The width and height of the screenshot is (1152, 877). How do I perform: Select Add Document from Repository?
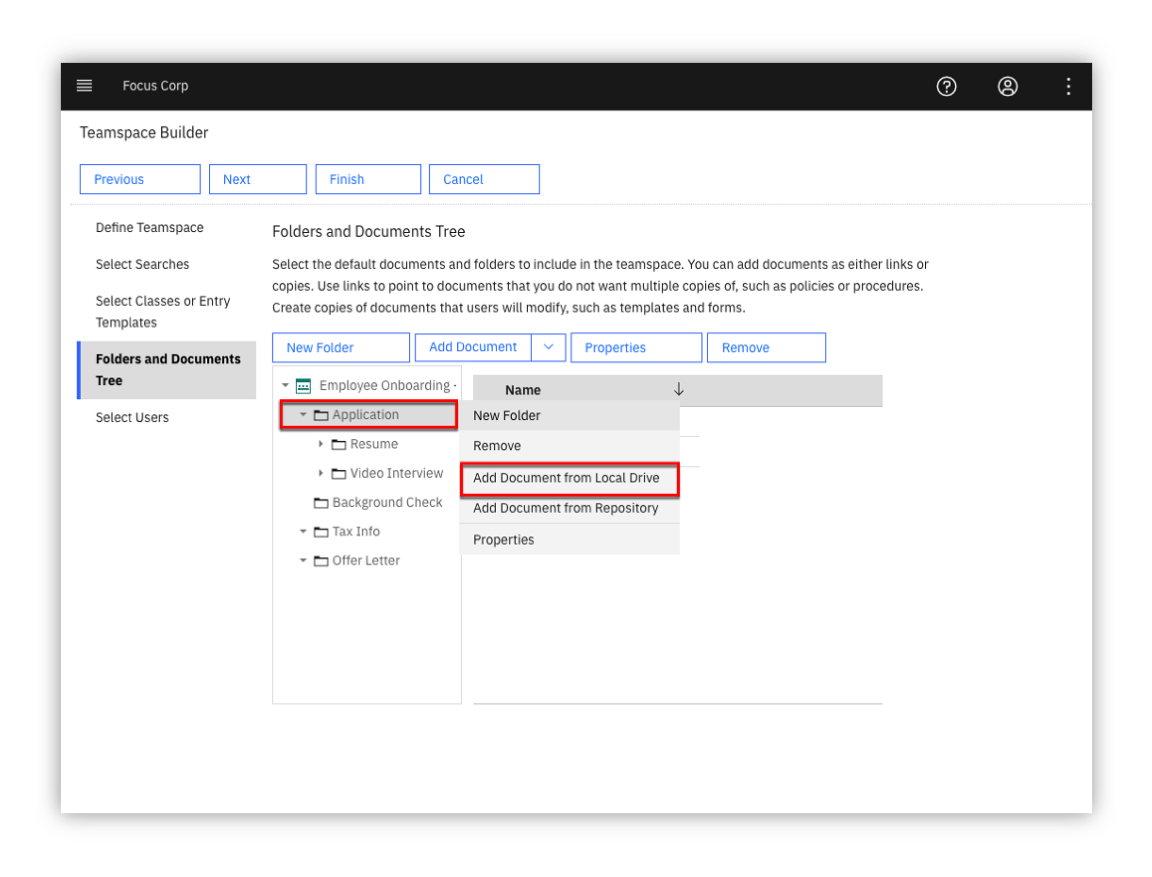pos(569,508)
